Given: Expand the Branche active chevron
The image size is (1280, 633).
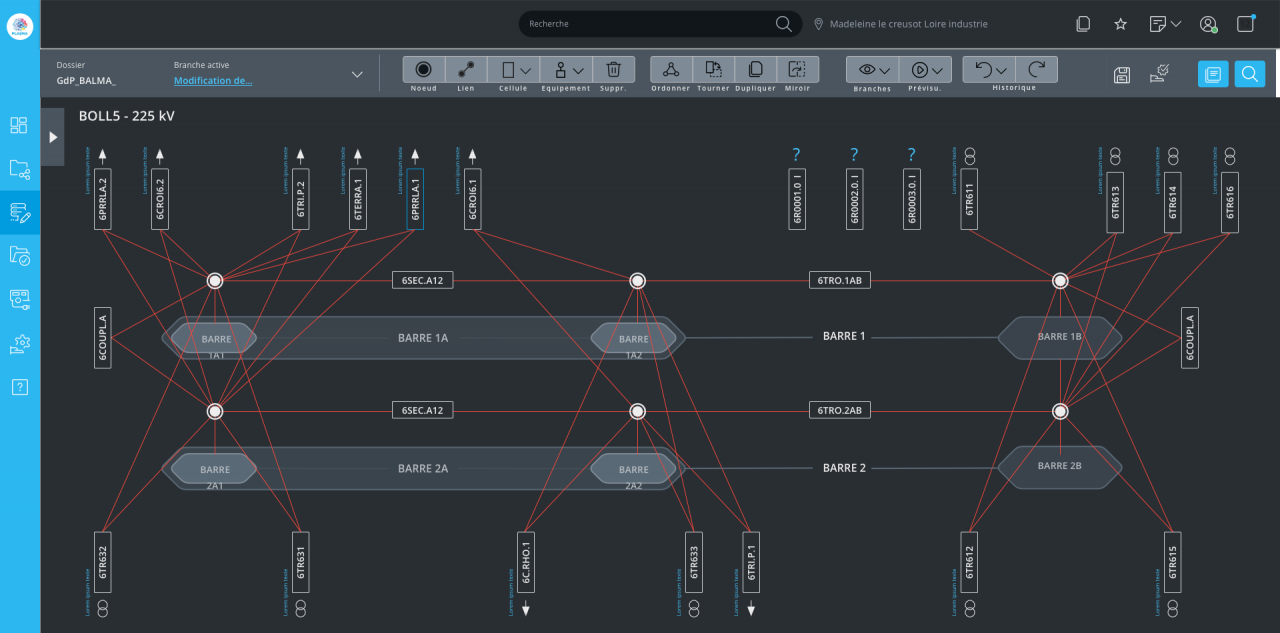Looking at the screenshot, I should click(x=357, y=74).
